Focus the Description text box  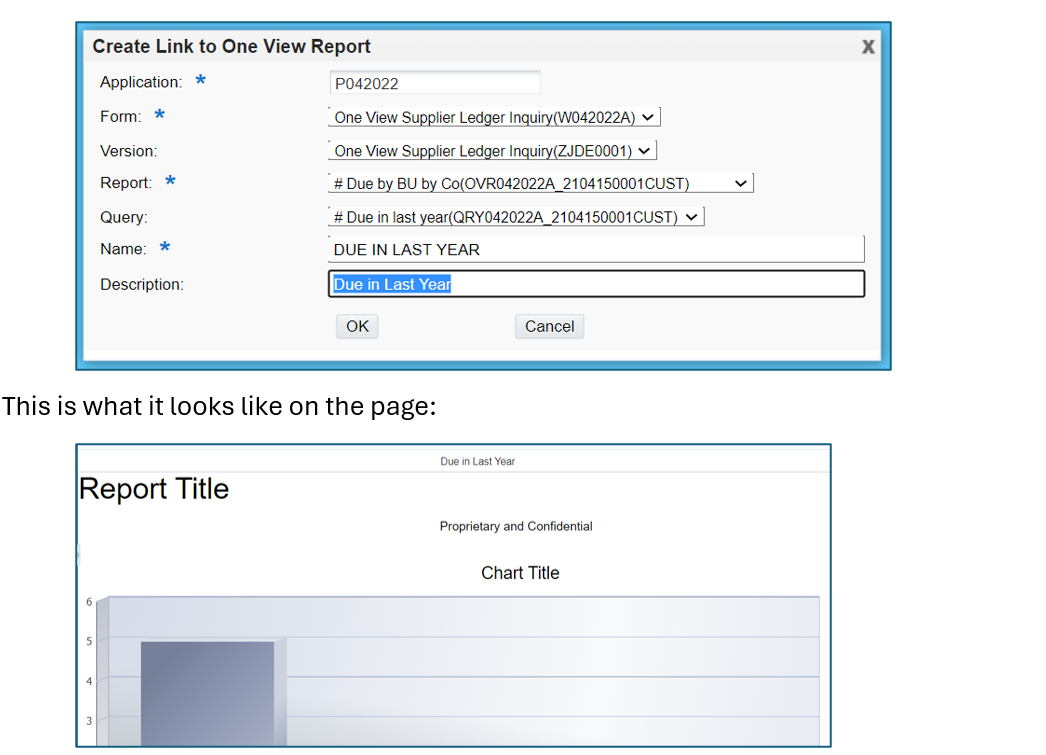tap(596, 285)
